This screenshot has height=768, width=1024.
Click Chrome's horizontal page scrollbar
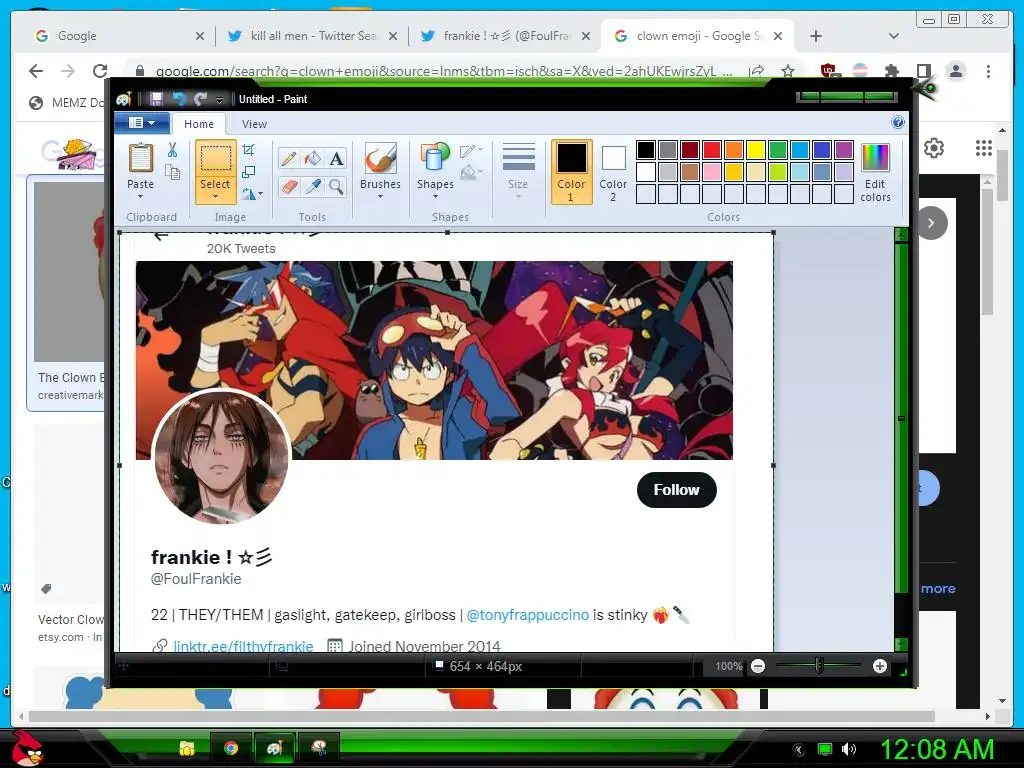pyautogui.click(x=482, y=716)
